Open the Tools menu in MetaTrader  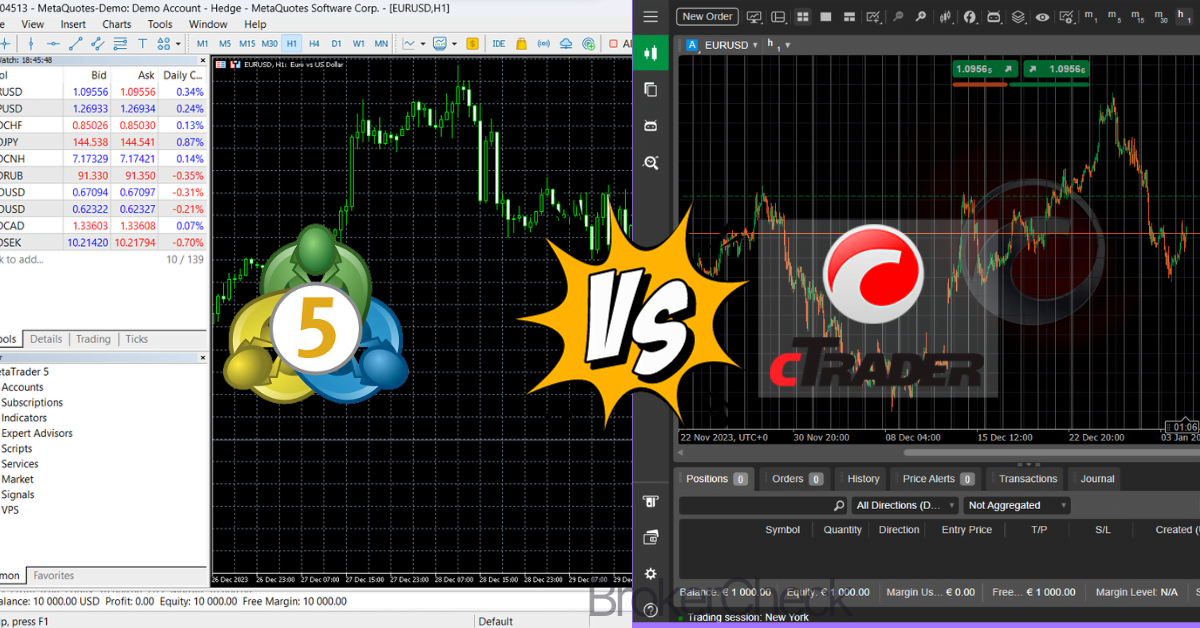click(160, 24)
